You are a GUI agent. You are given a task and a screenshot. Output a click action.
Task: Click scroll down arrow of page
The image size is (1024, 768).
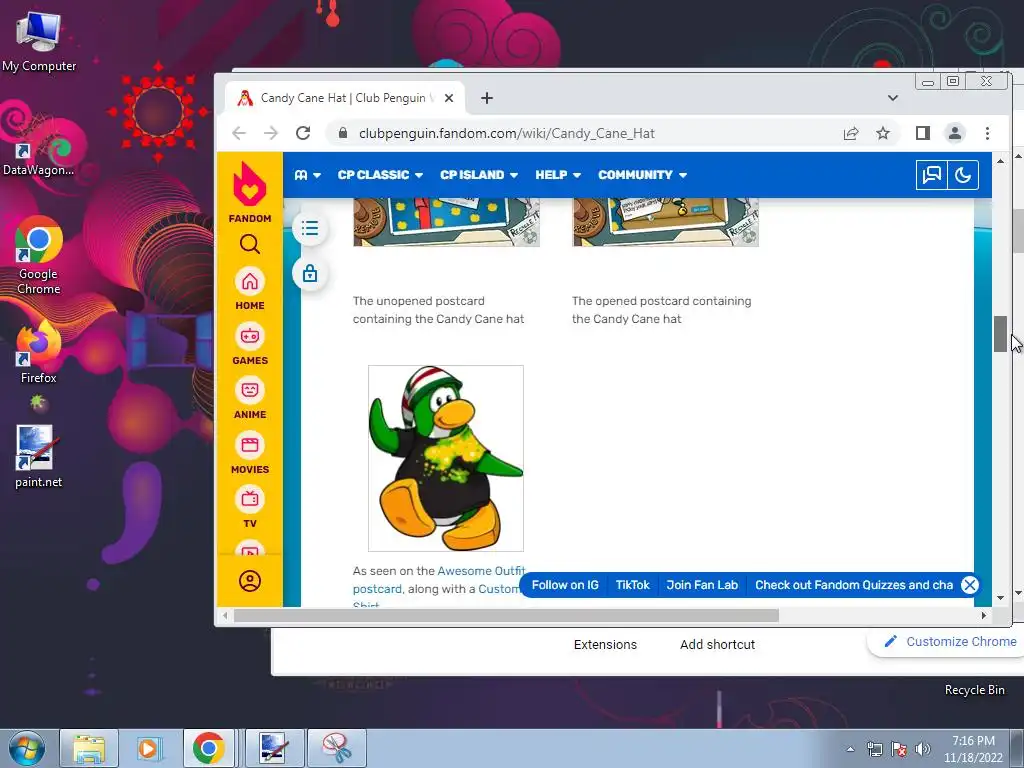coord(1000,598)
